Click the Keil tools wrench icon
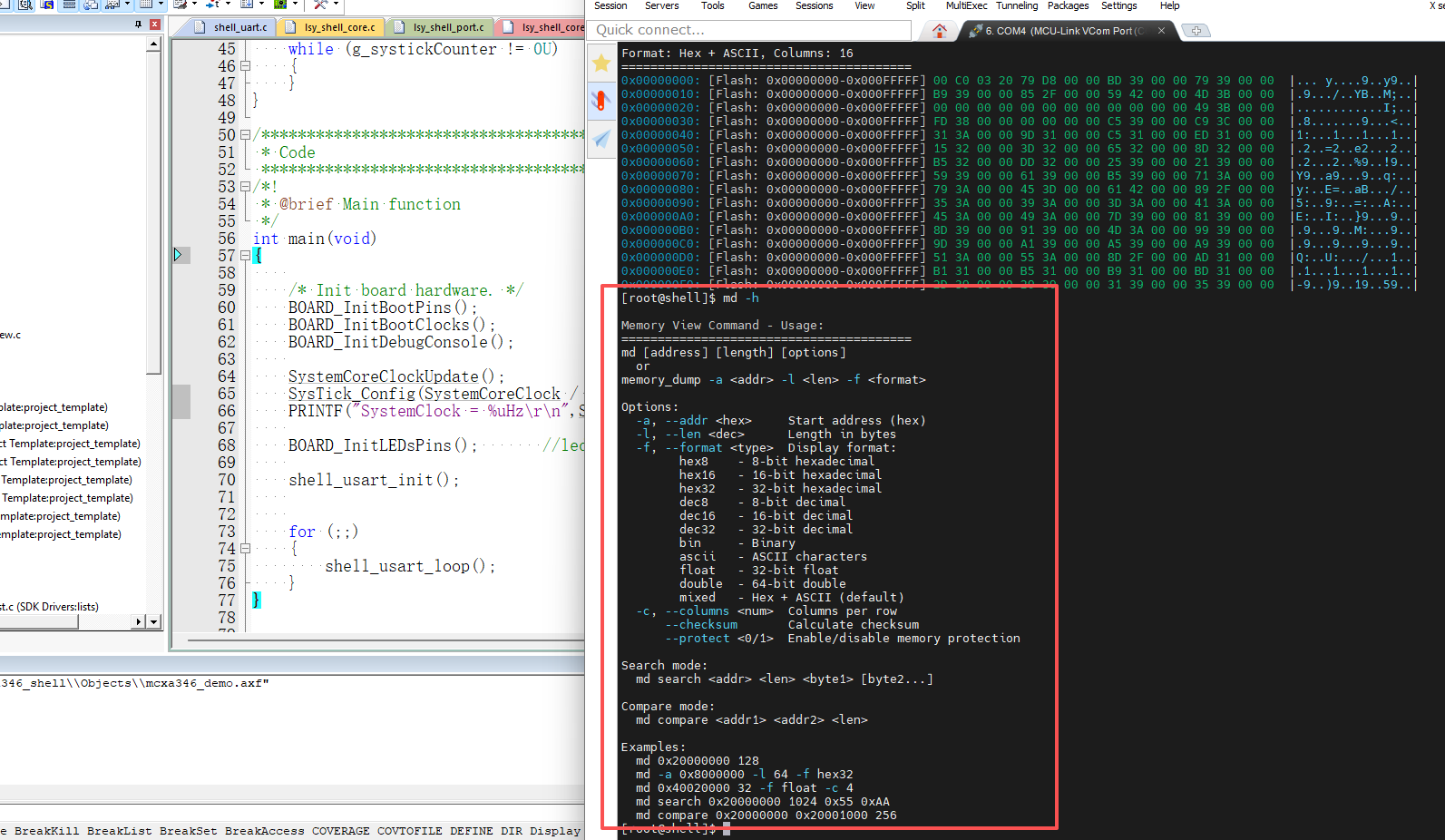 [x=320, y=5]
